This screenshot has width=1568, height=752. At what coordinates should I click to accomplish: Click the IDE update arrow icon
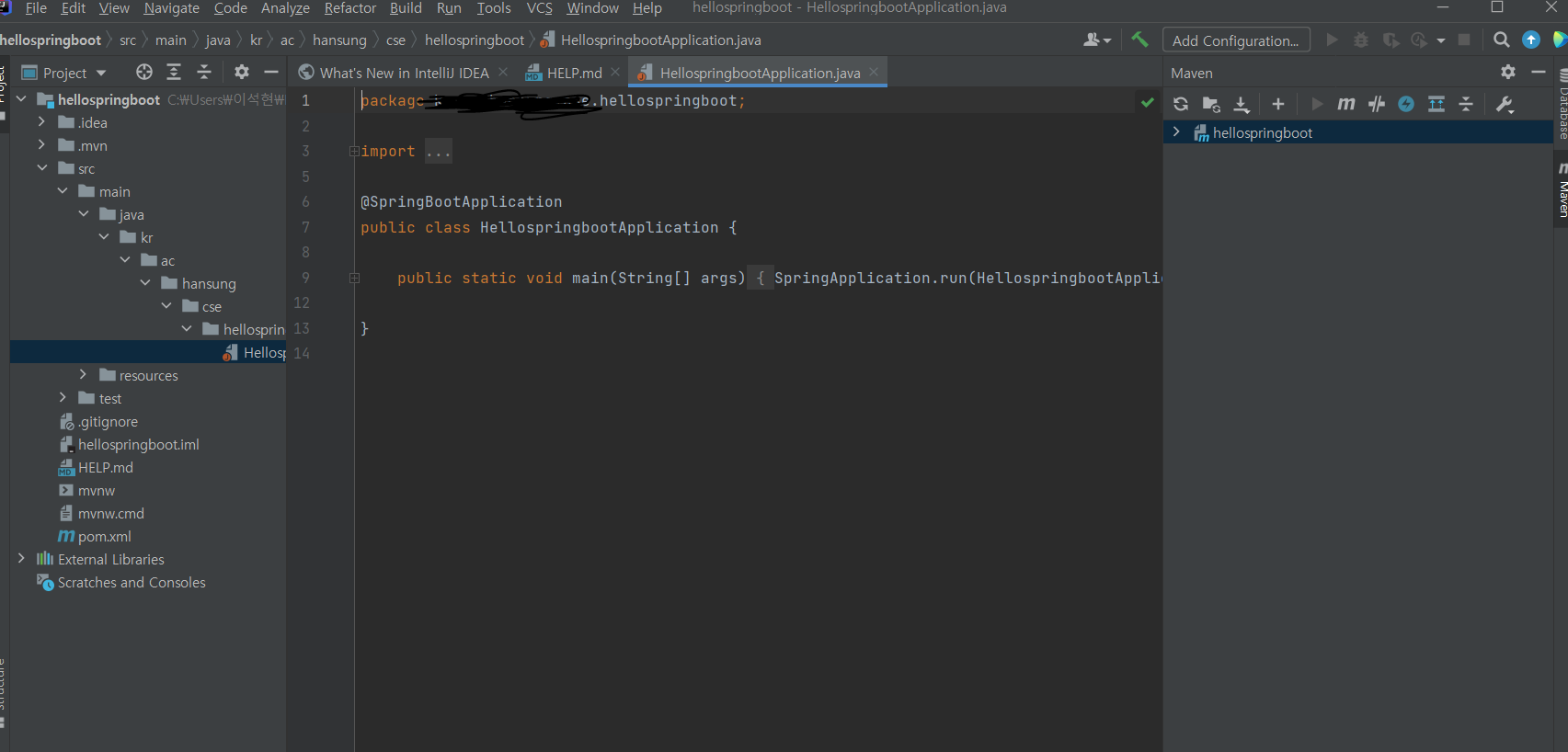(x=1531, y=40)
